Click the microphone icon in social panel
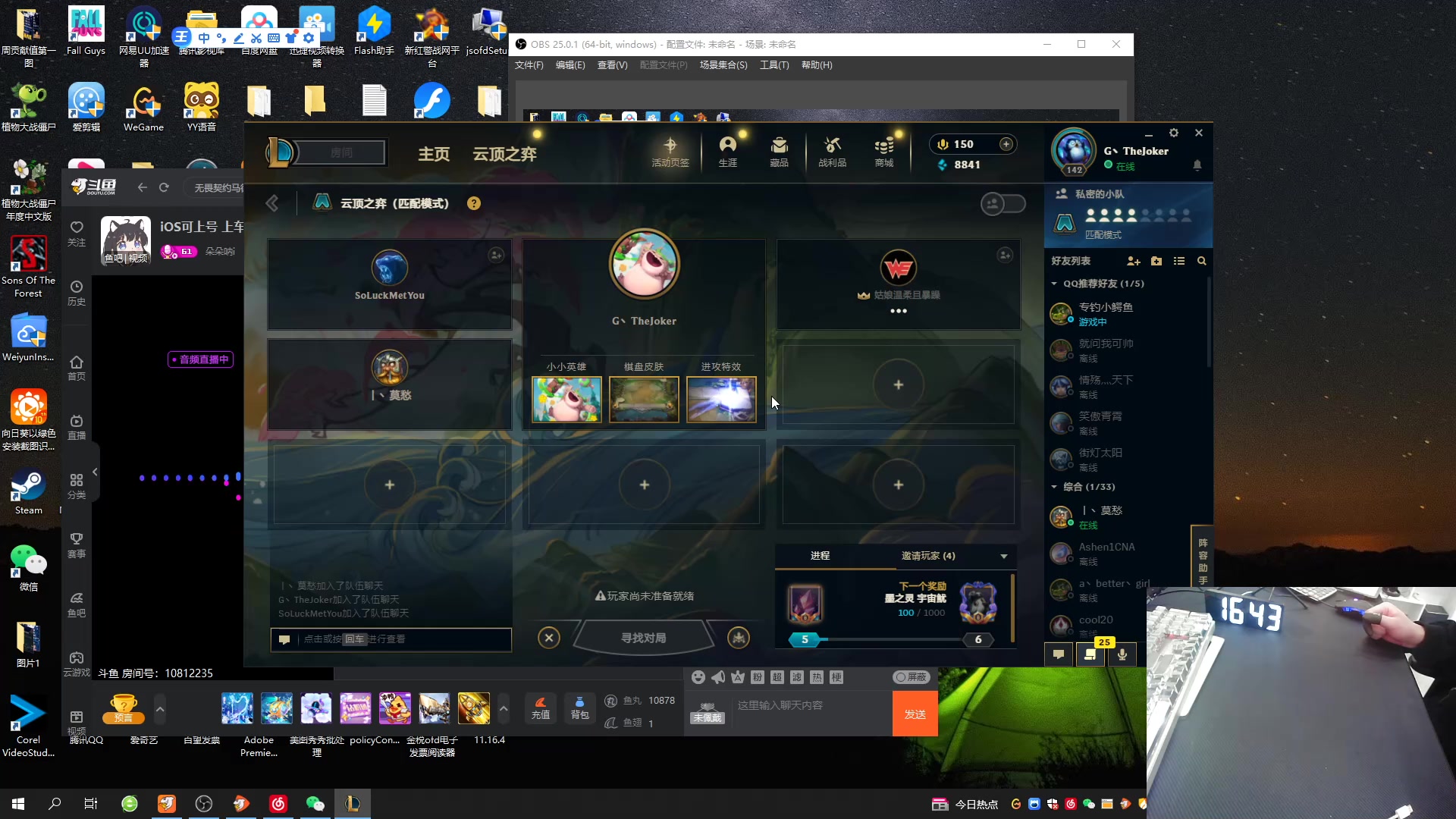 1122,654
